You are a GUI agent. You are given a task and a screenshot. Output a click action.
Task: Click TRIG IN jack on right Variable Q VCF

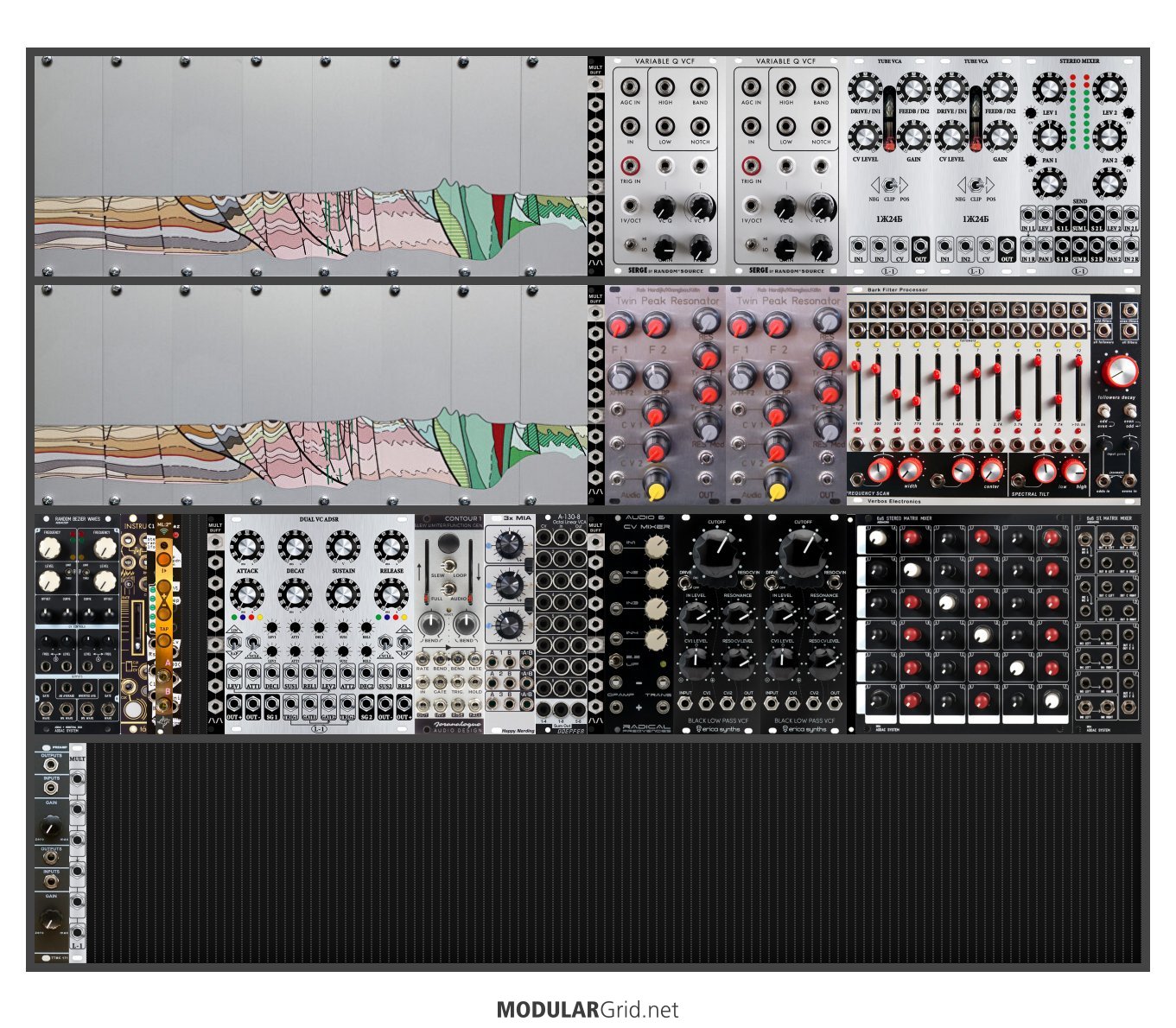(x=752, y=165)
